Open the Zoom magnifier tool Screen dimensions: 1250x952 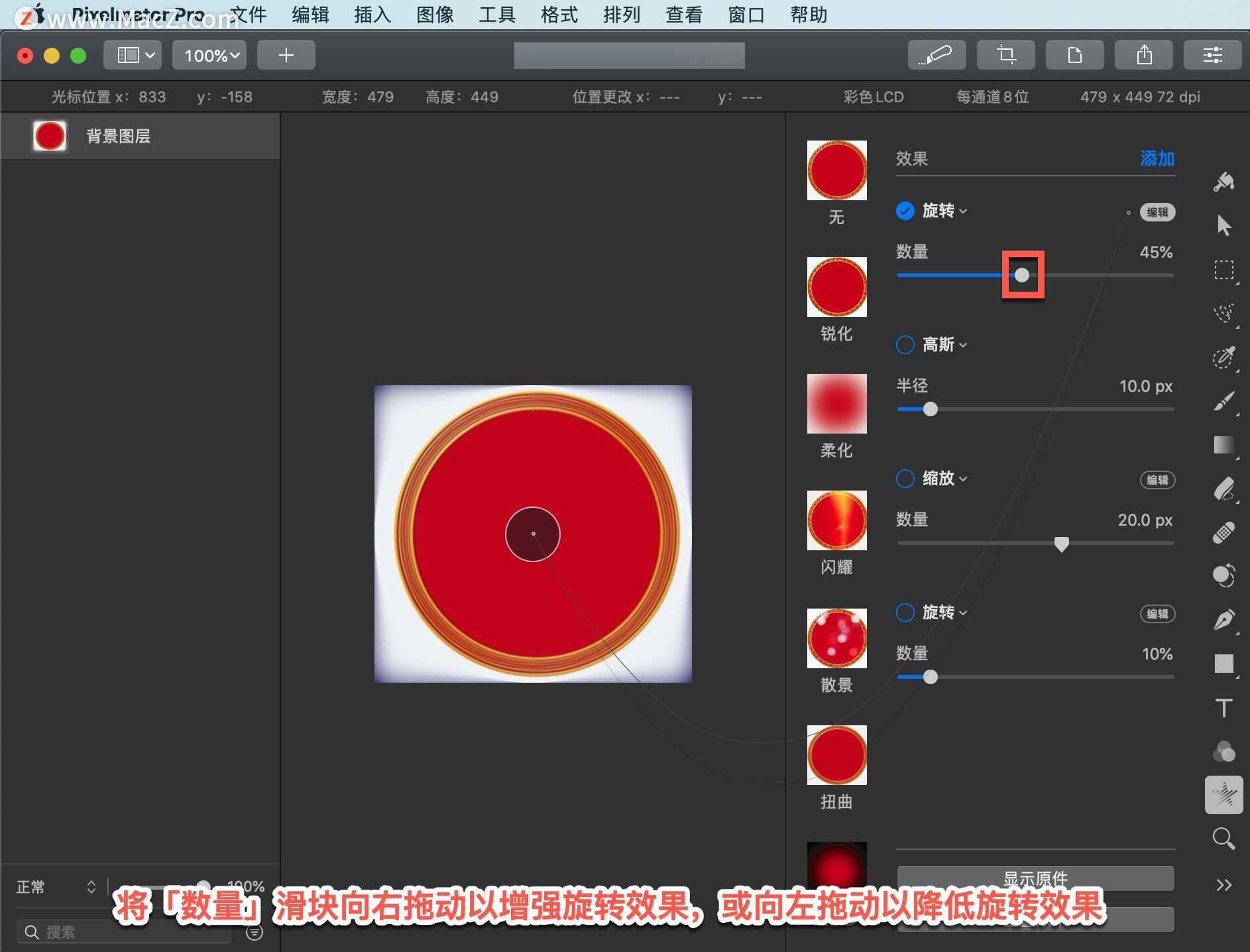point(1223,839)
